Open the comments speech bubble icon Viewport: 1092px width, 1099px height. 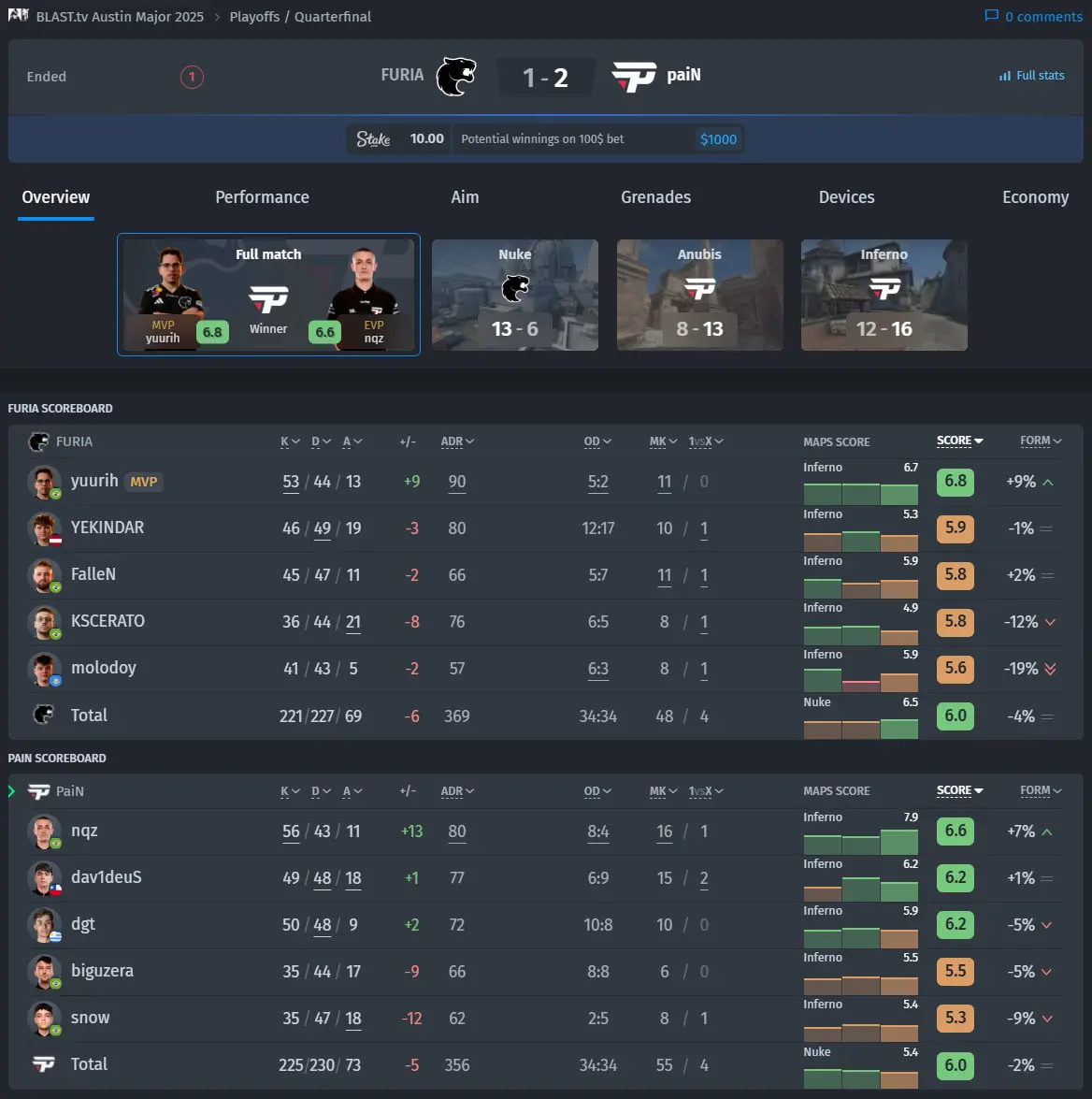coord(991,15)
